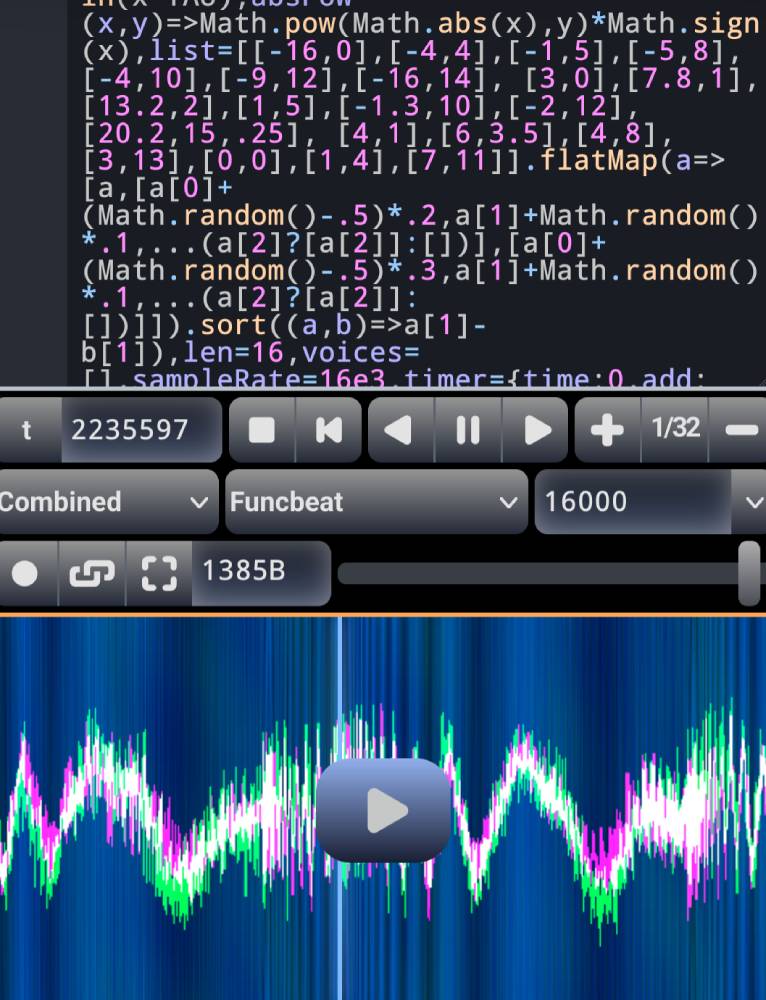Click the 1385B code size label
The image size is (766, 1000).
click(x=258, y=573)
